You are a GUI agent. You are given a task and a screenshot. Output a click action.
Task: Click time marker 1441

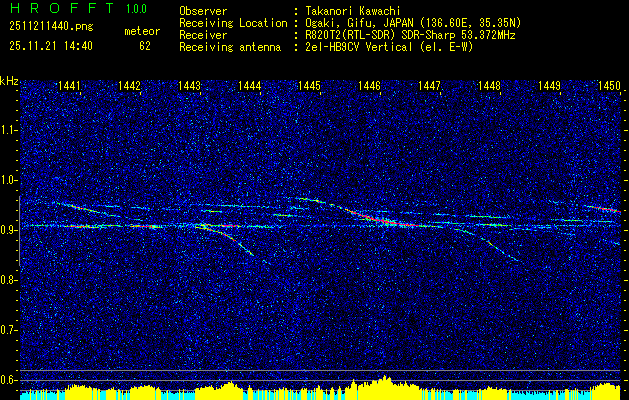point(69,86)
